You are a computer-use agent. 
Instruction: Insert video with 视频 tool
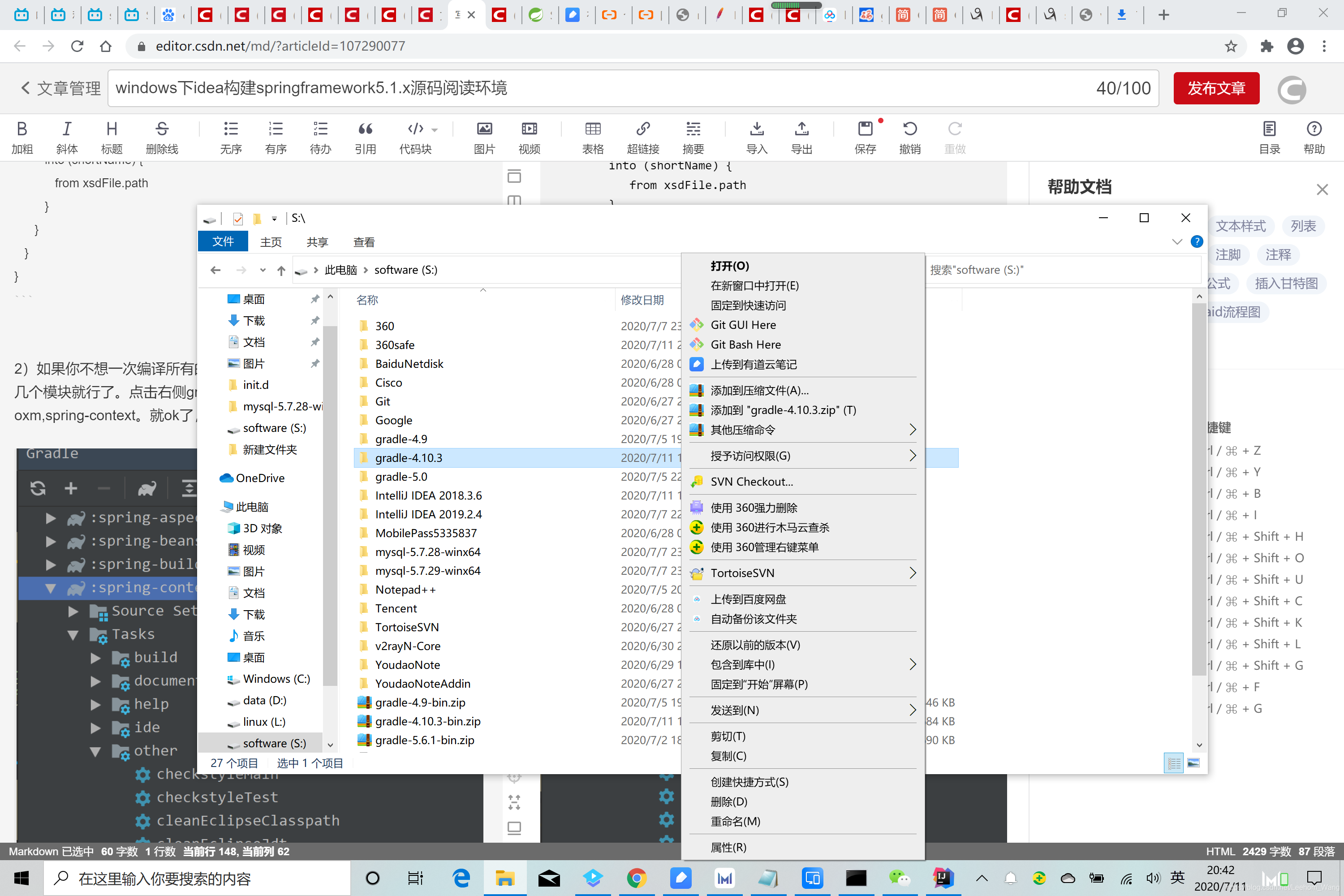(x=529, y=137)
